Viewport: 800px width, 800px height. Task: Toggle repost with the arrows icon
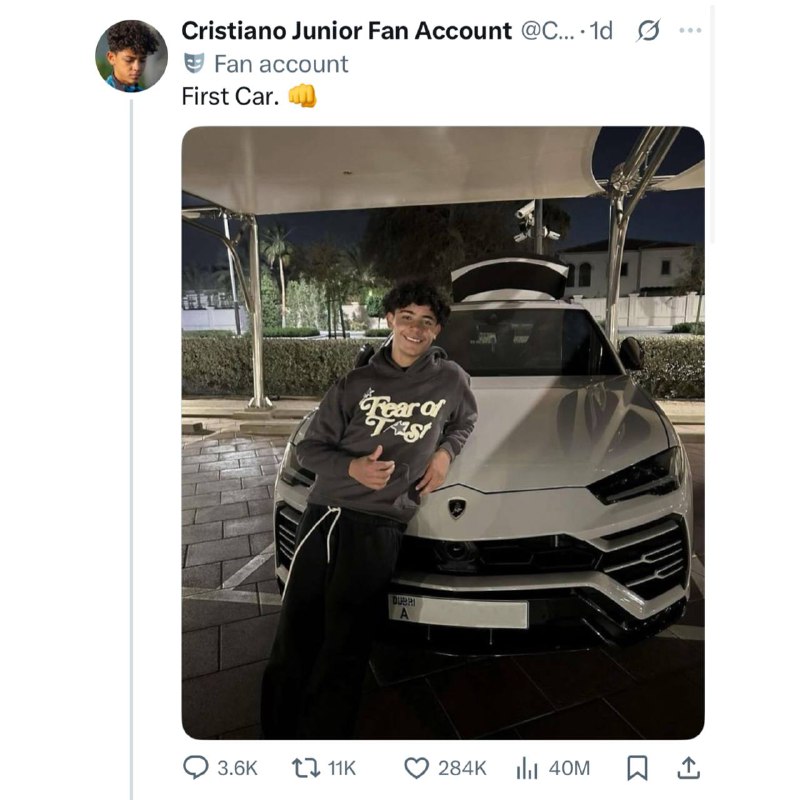click(306, 767)
